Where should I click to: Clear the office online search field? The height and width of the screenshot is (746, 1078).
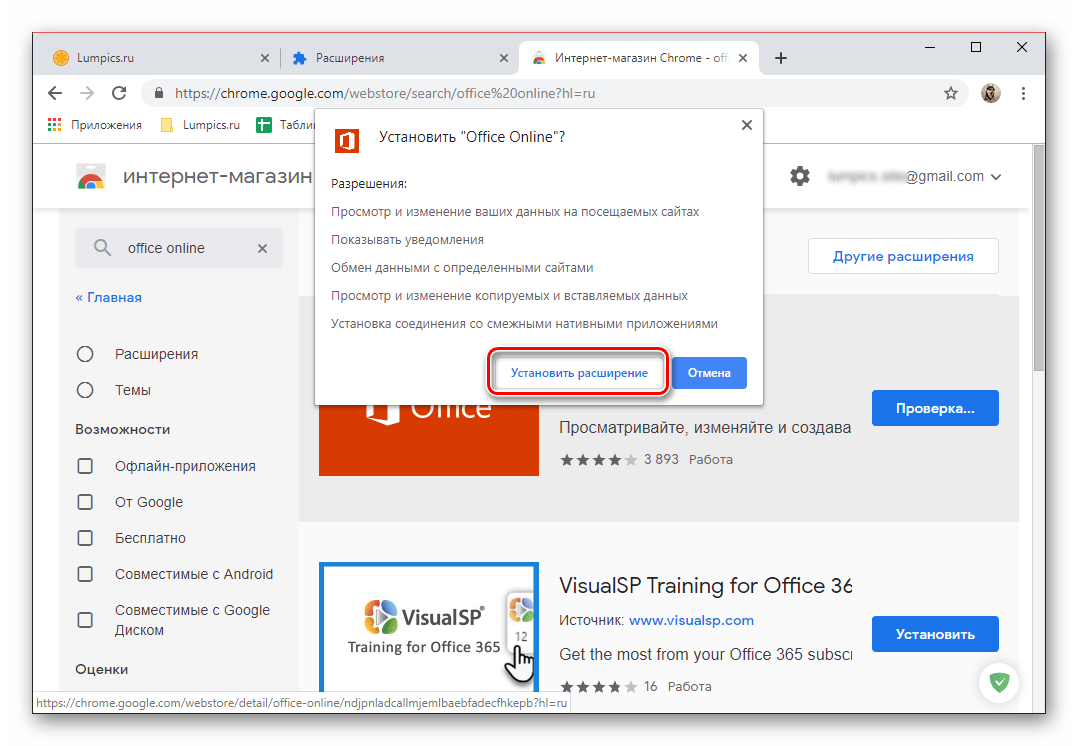[262, 248]
